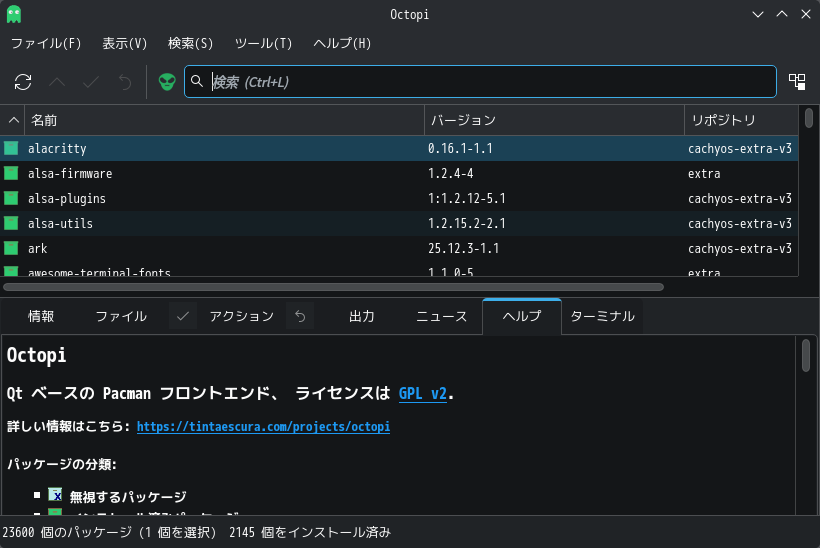Screen dimensions: 820x548
Task: Click the 2145 個をインストール済み status text
Action: click(310, 532)
